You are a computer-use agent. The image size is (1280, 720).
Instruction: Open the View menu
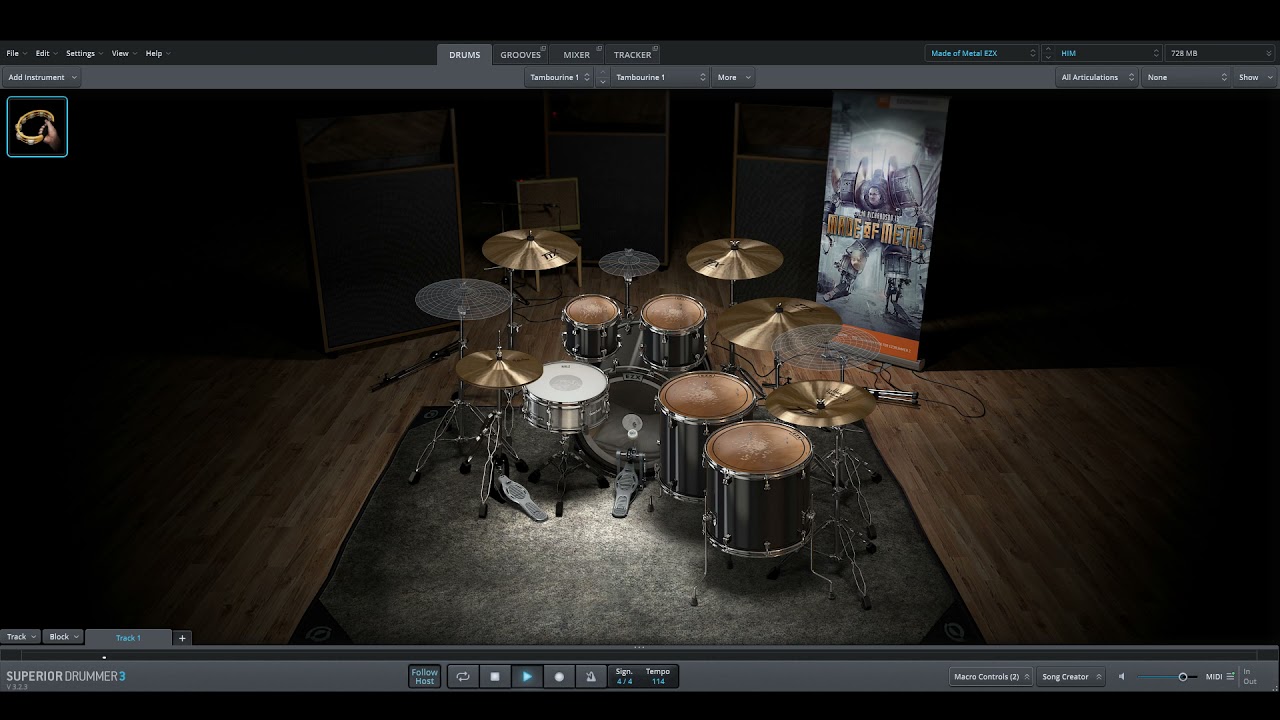[124, 53]
